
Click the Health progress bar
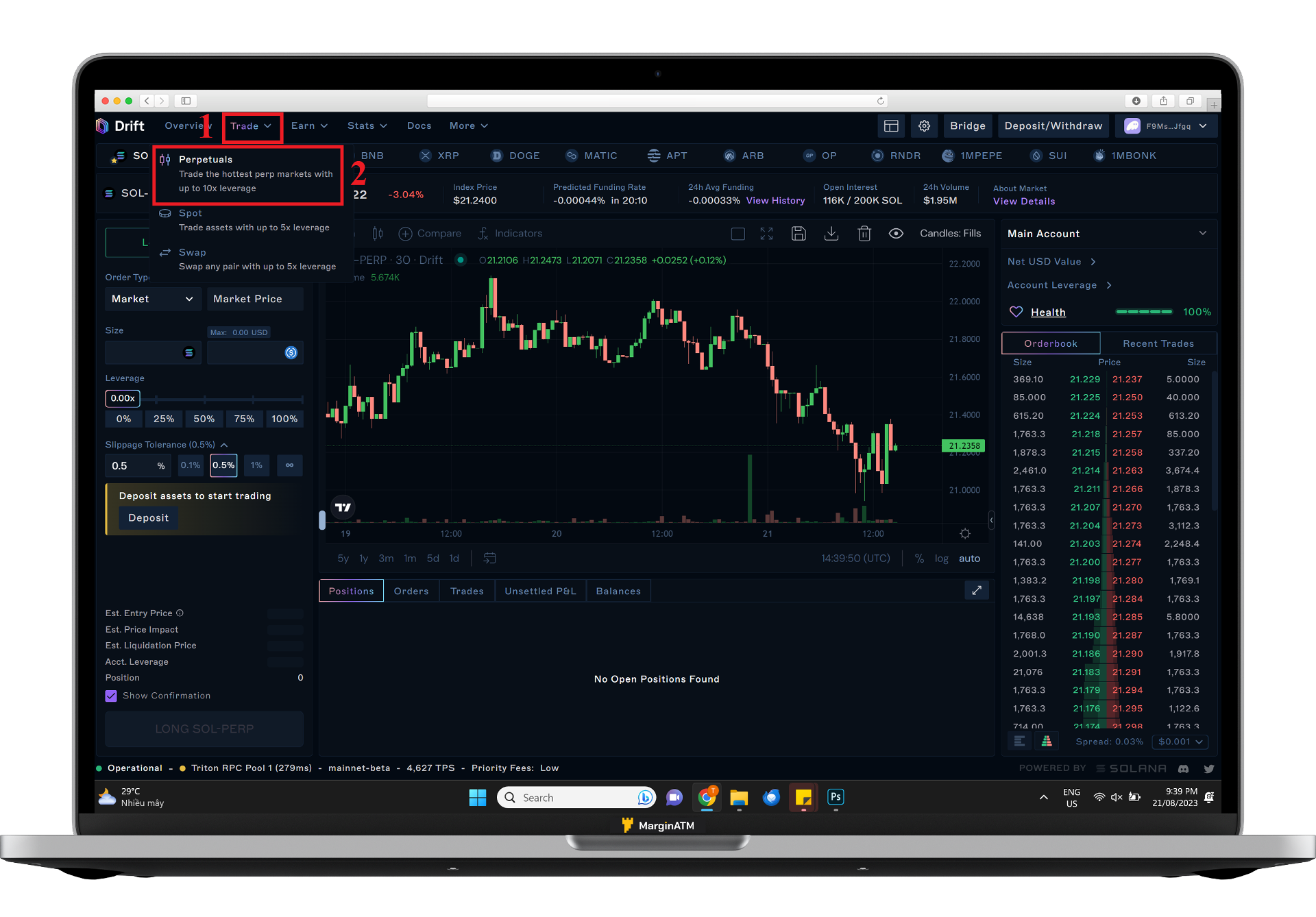1144,312
